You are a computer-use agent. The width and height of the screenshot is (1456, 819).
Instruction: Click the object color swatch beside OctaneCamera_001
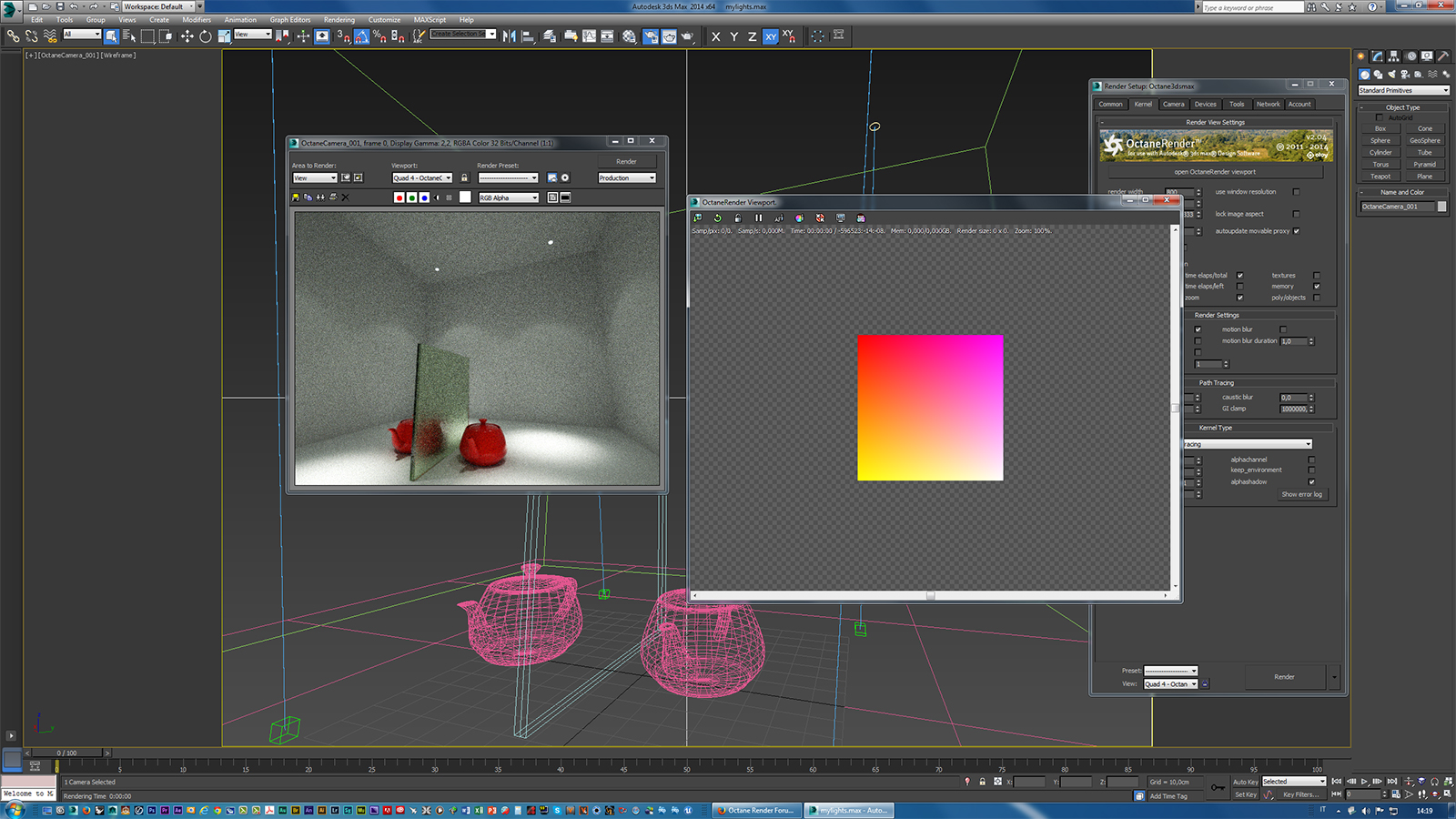[x=1441, y=207]
